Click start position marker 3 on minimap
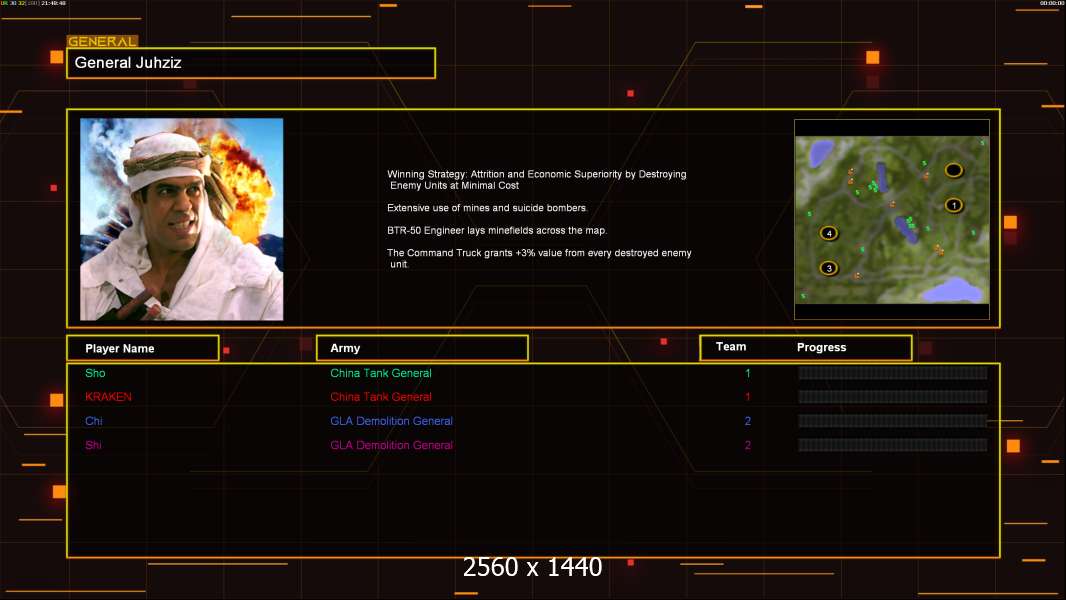This screenshot has height=600, width=1066. click(829, 268)
